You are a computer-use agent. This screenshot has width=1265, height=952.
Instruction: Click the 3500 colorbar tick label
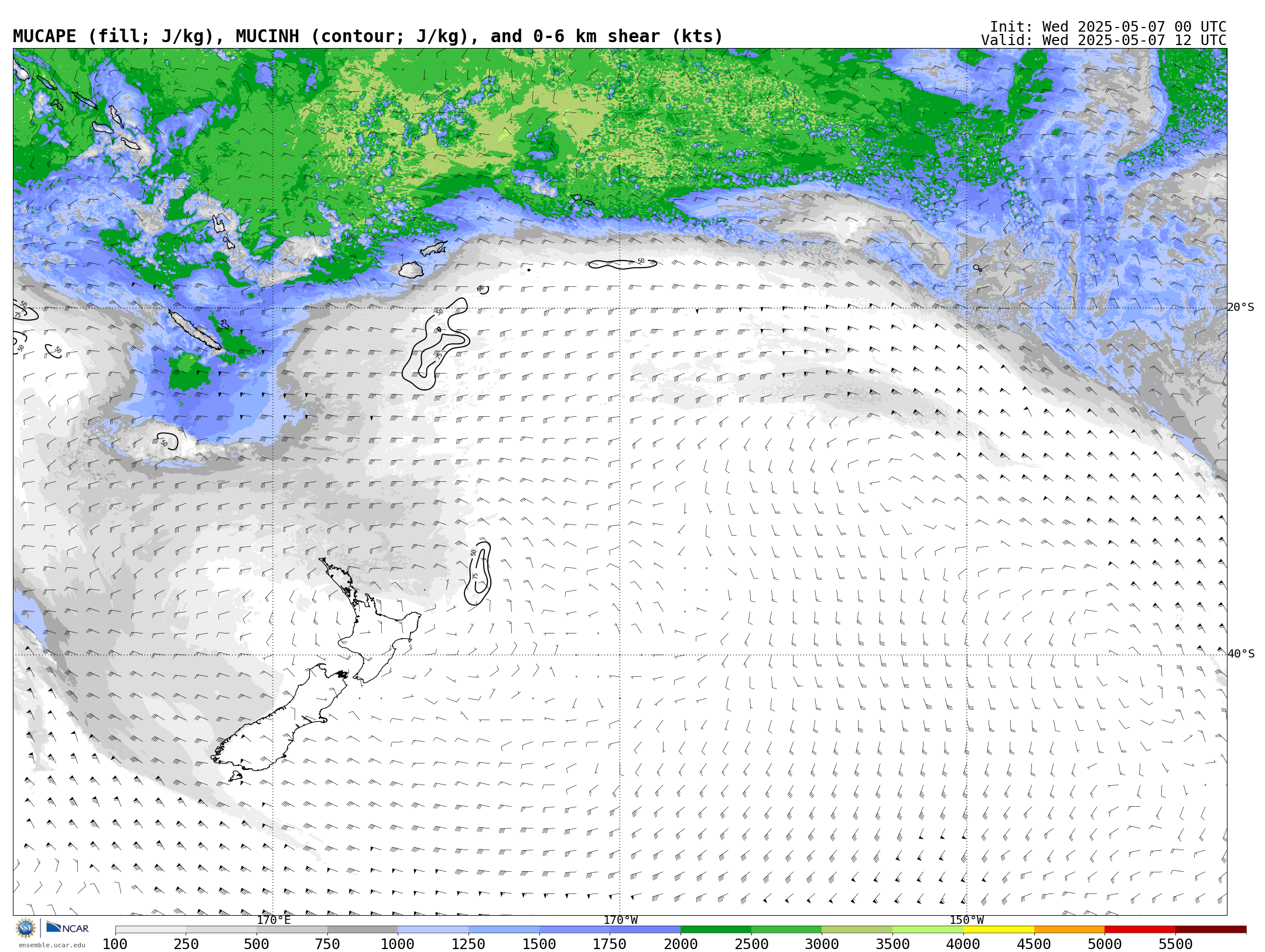(893, 944)
